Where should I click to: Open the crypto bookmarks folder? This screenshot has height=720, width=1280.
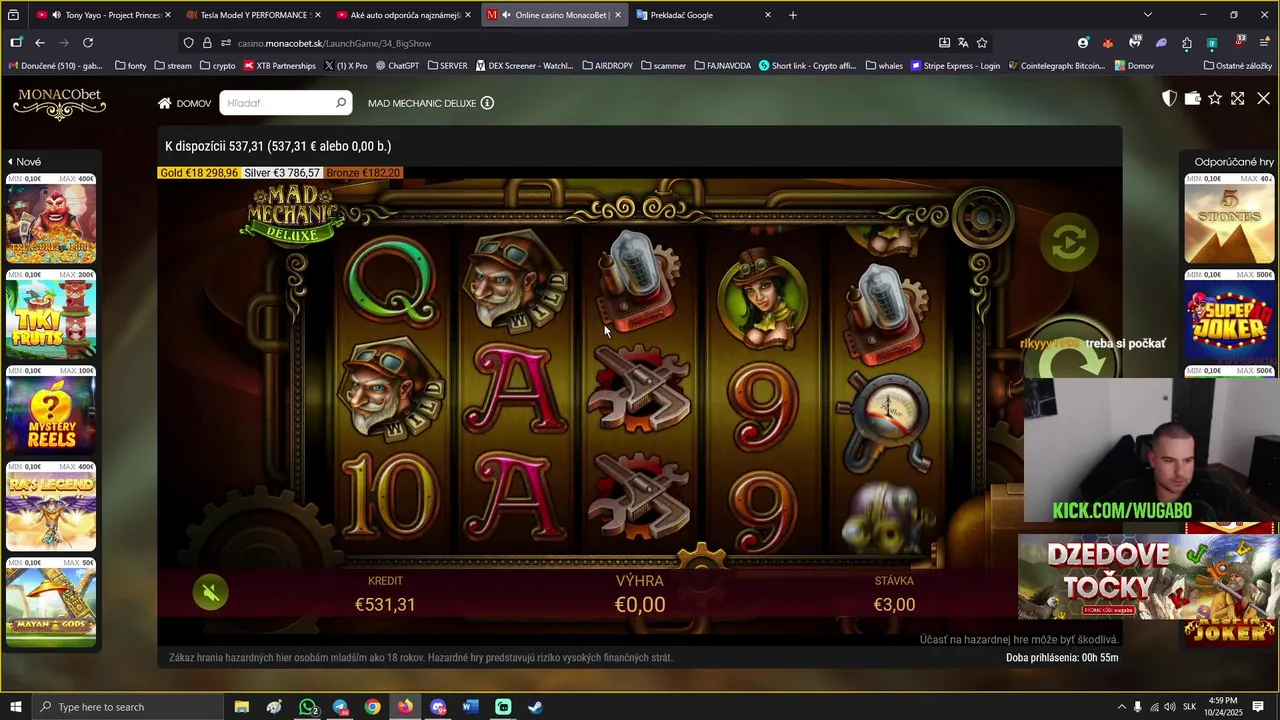tap(218, 66)
